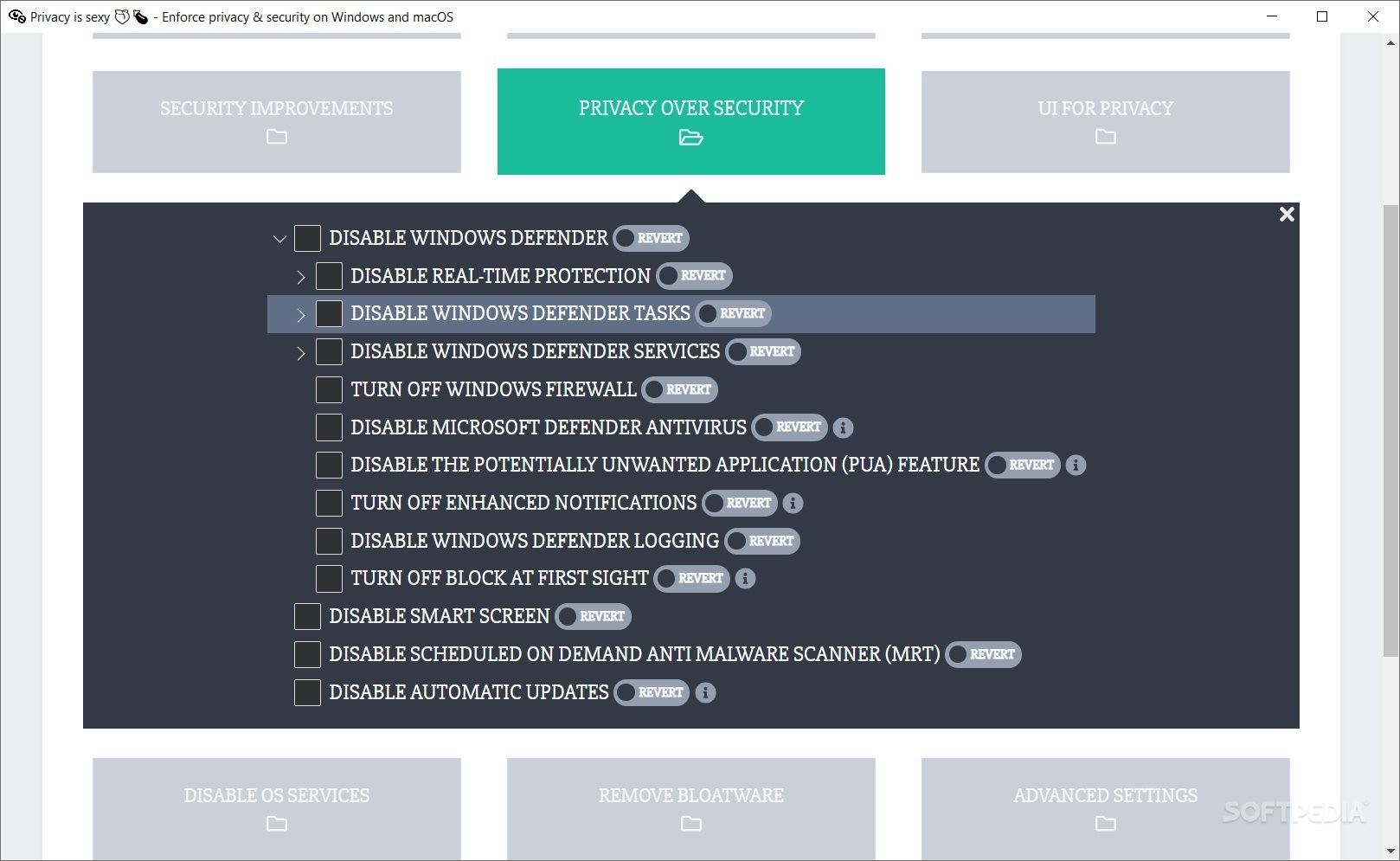
Task: Select the Disable Automatic Updates label
Action: (x=469, y=692)
